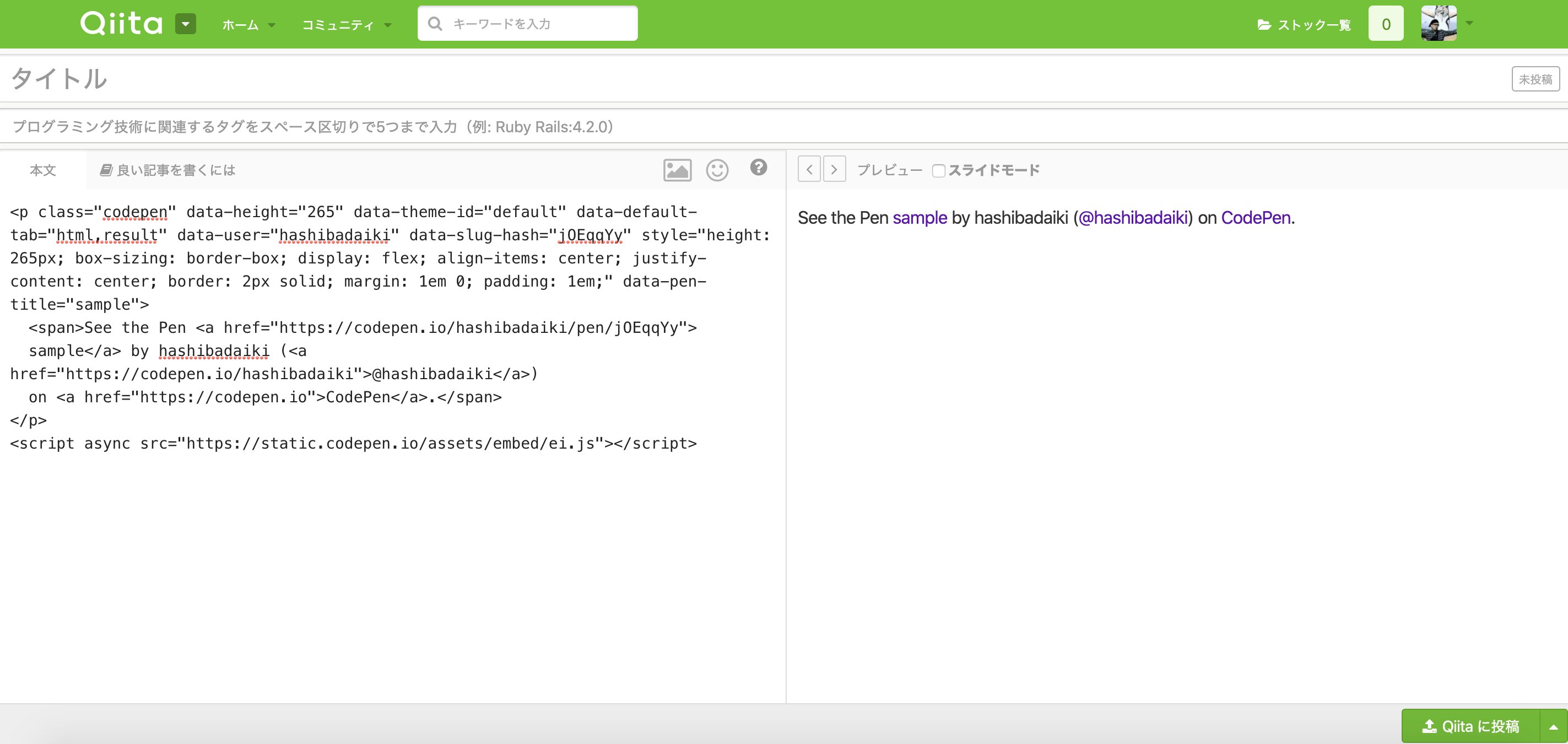The image size is (1568, 744).
Task: Open the sample link in preview
Action: pos(920,217)
